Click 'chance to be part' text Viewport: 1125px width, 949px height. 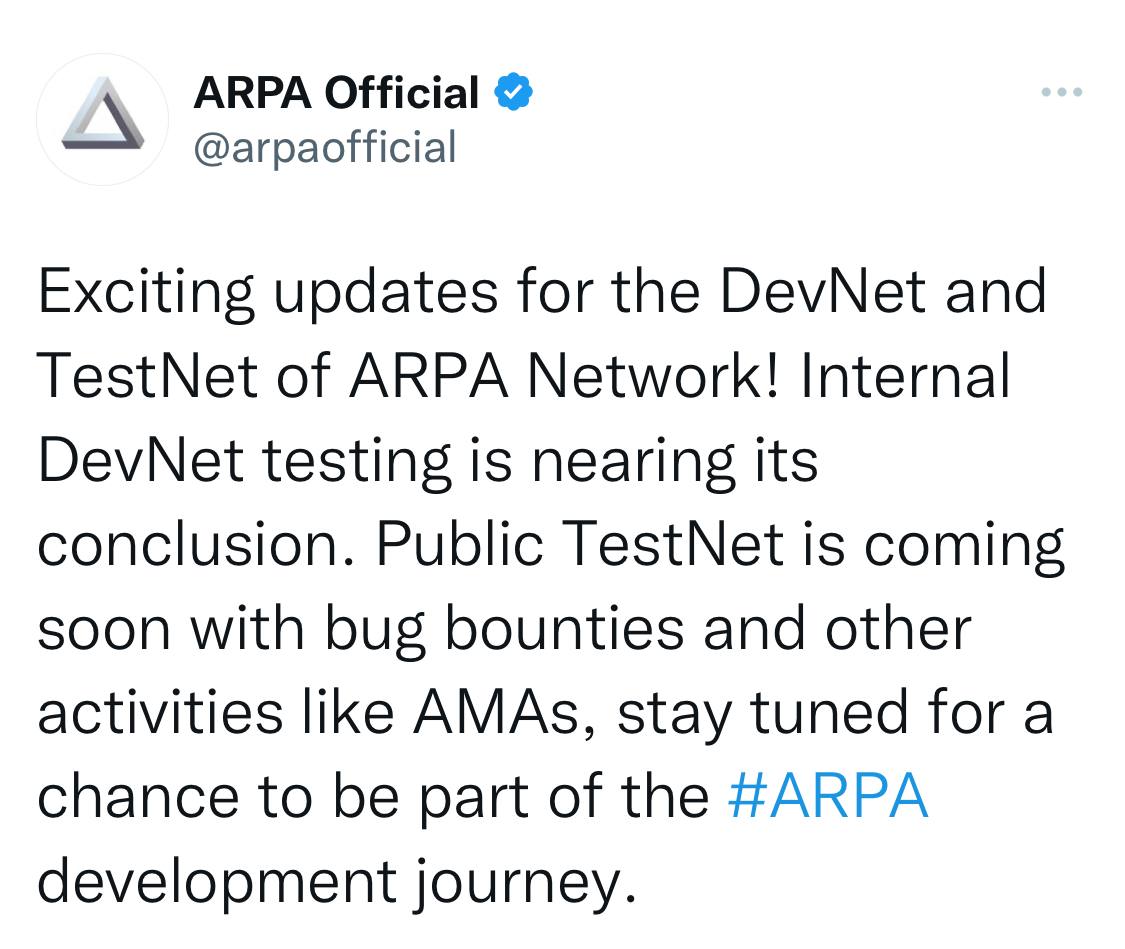coord(283,798)
